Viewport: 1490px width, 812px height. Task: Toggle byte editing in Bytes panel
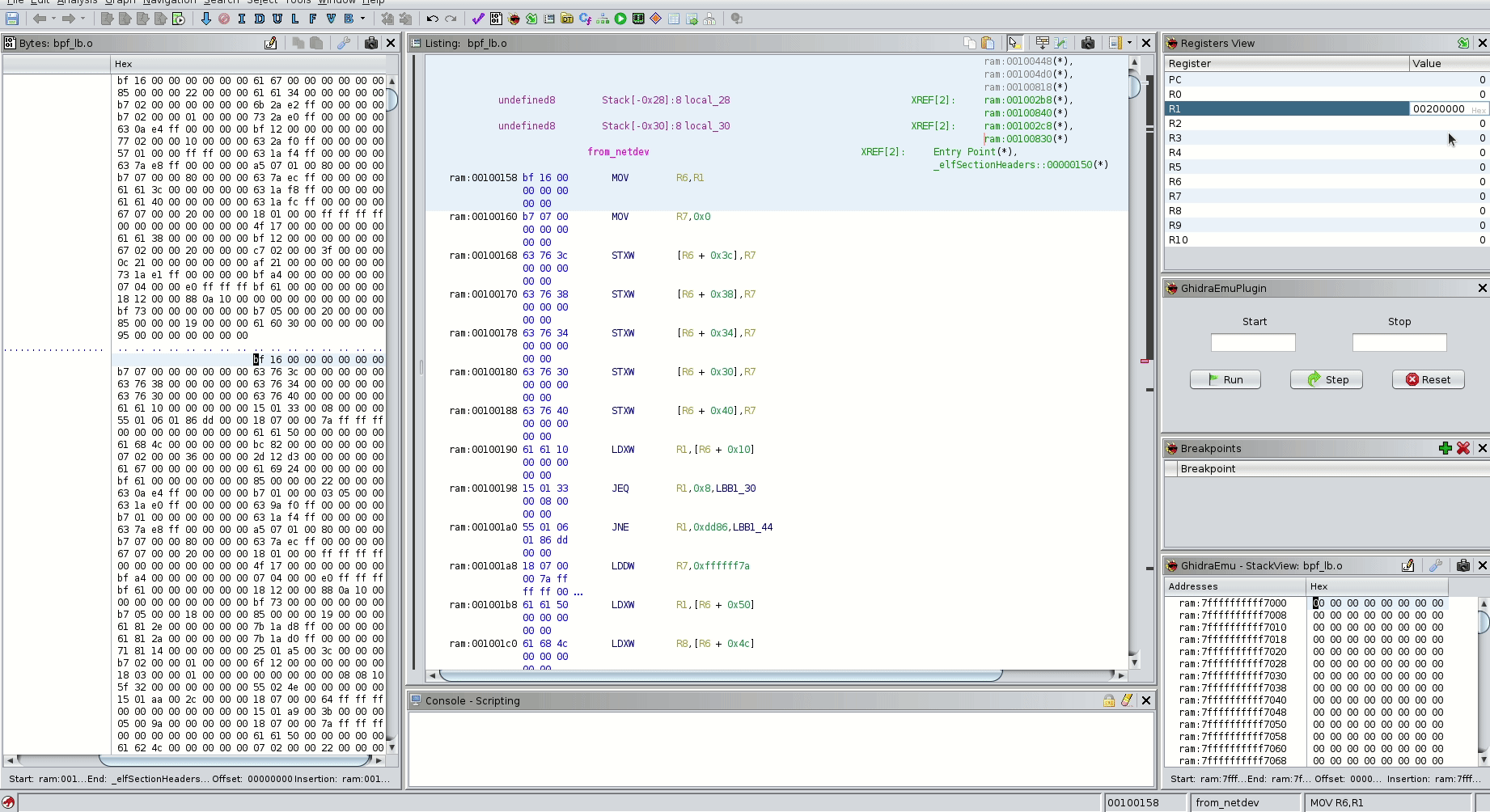[271, 43]
